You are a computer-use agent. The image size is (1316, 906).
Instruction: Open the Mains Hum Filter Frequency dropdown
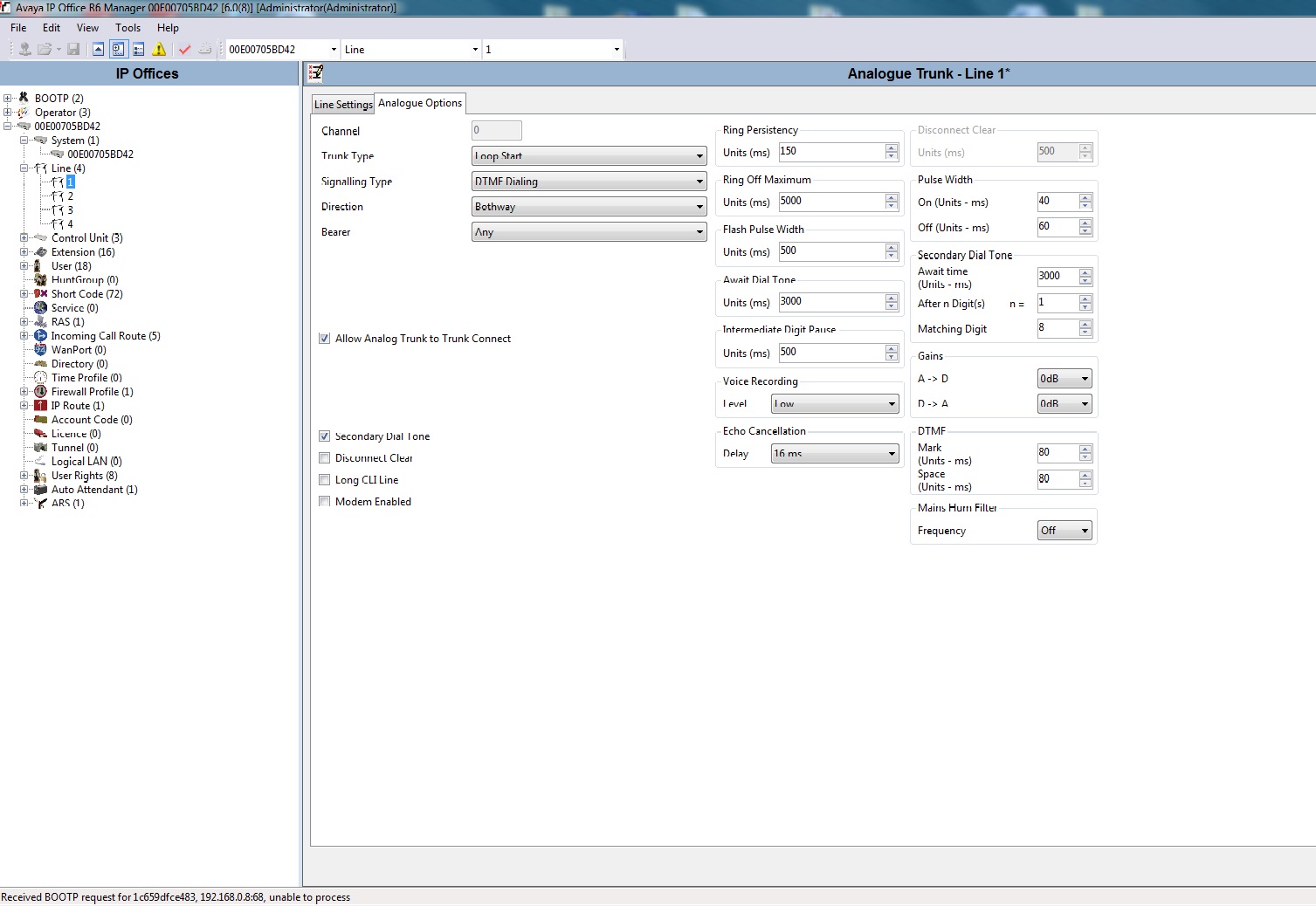coord(1065,530)
